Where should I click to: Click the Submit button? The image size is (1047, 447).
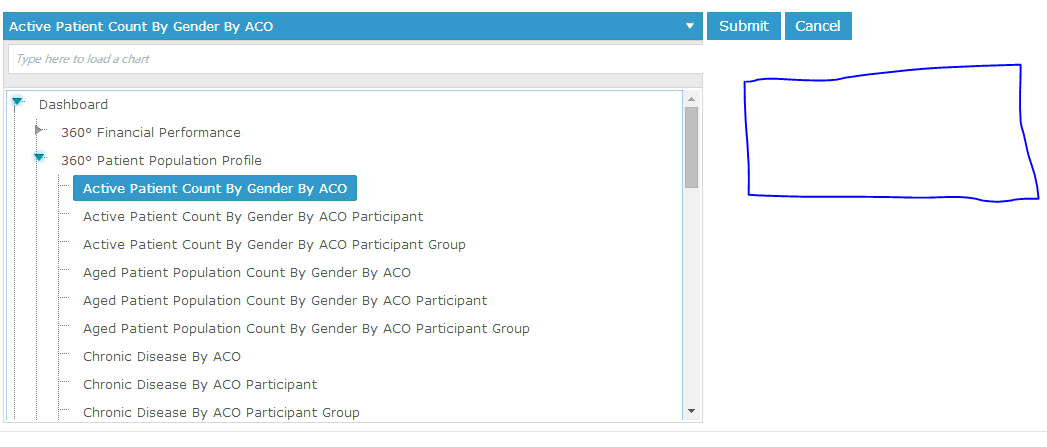(x=744, y=26)
